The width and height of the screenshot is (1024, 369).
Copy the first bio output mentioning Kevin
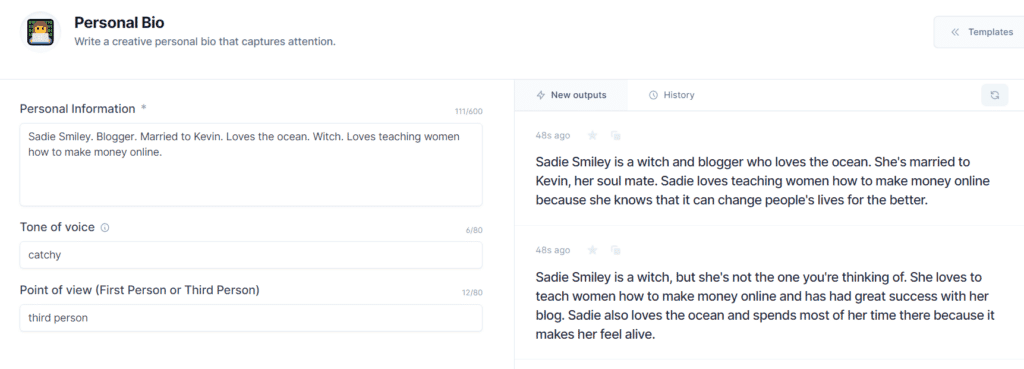click(x=615, y=135)
